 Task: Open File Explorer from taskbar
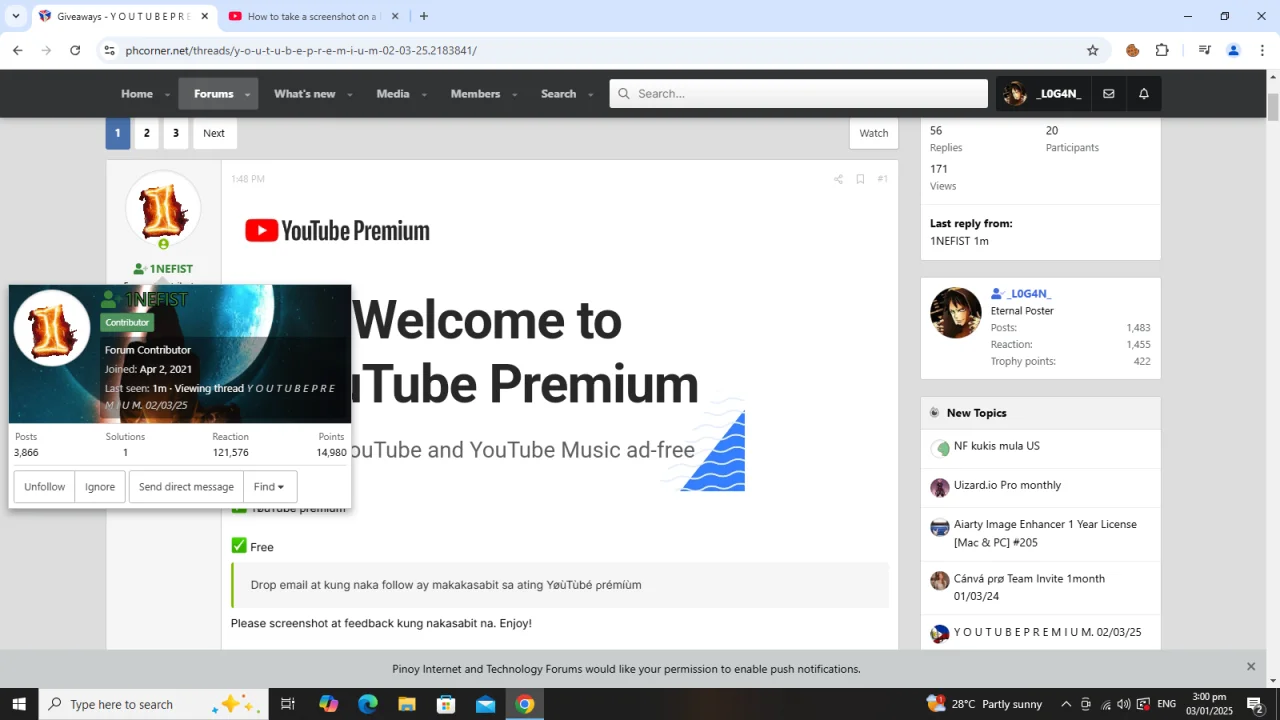point(407,704)
